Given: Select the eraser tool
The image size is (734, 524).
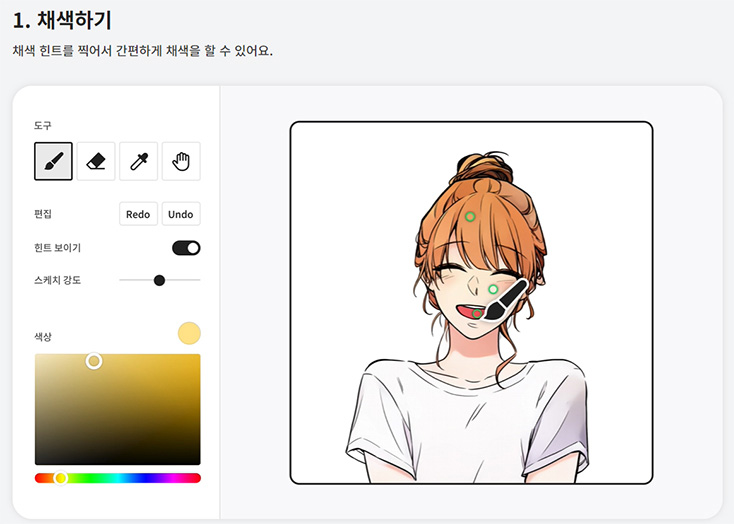Looking at the screenshot, I should pyautogui.click(x=96, y=161).
